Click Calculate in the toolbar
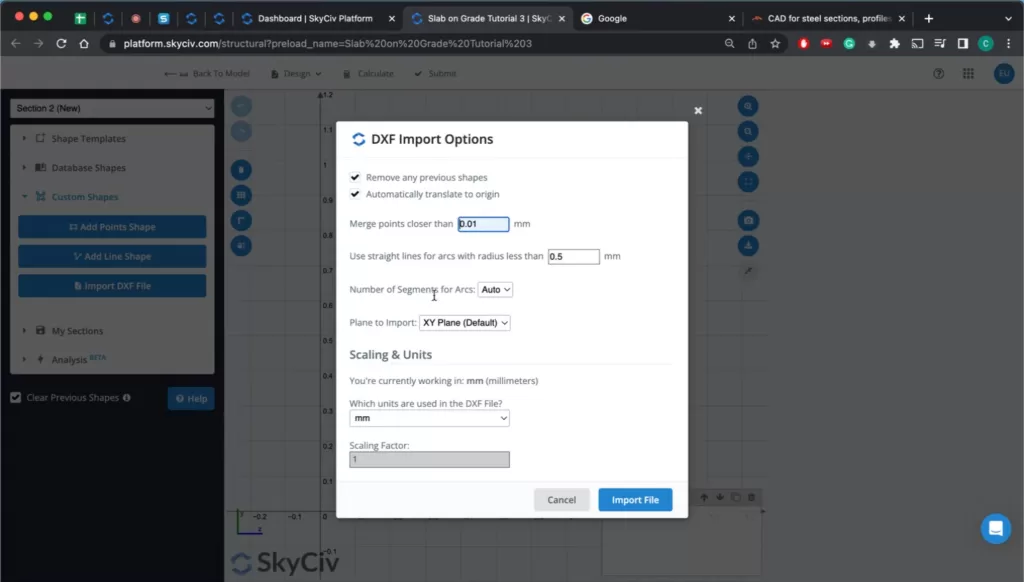 [x=368, y=74]
